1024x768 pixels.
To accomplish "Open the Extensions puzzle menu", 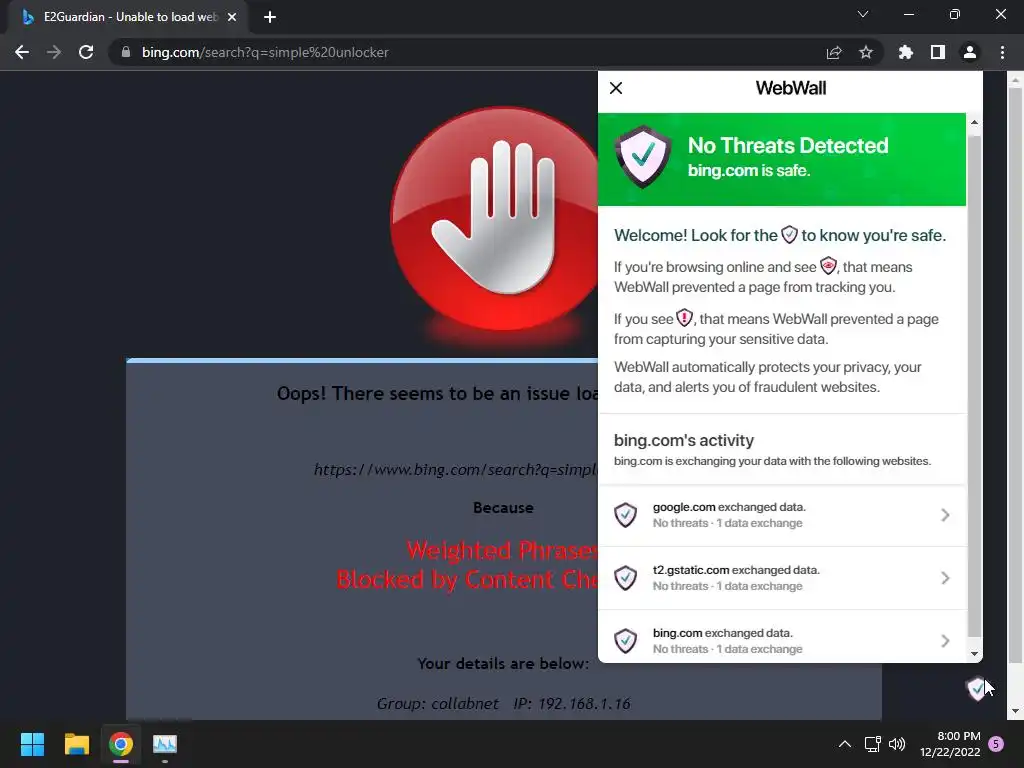I will (906, 52).
